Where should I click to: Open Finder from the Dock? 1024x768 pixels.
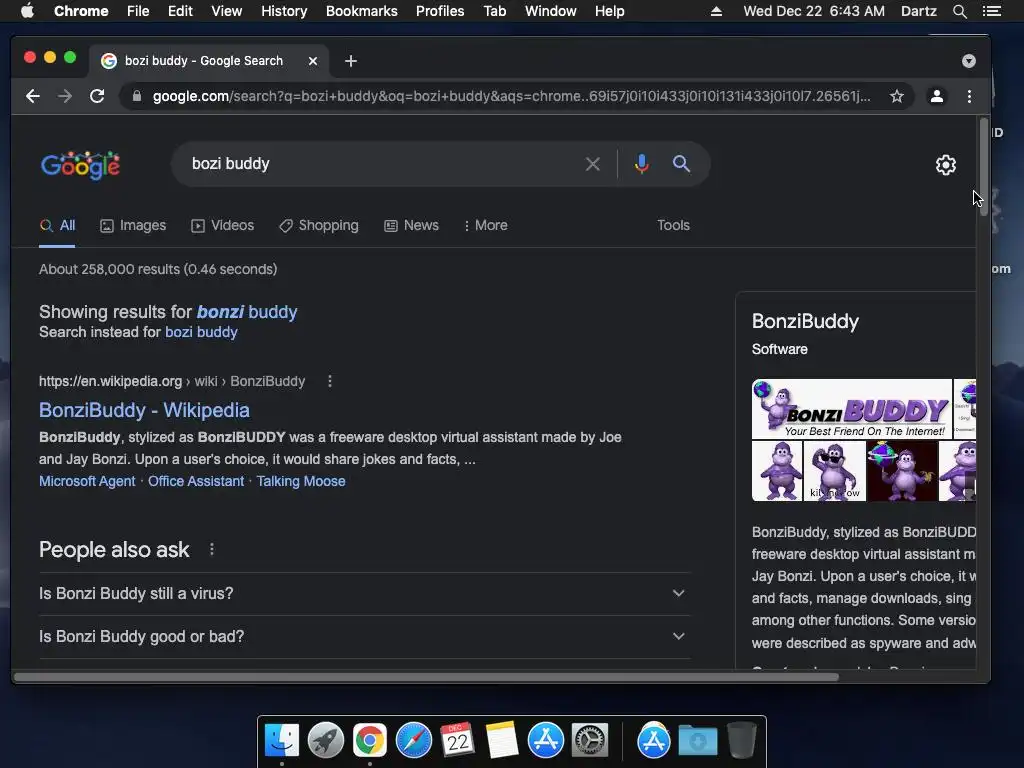[x=282, y=741]
